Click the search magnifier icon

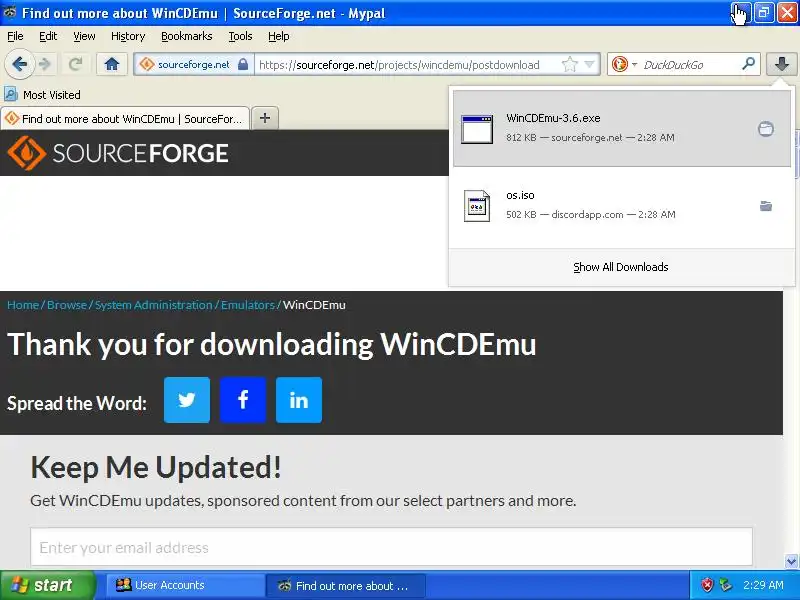(748, 64)
